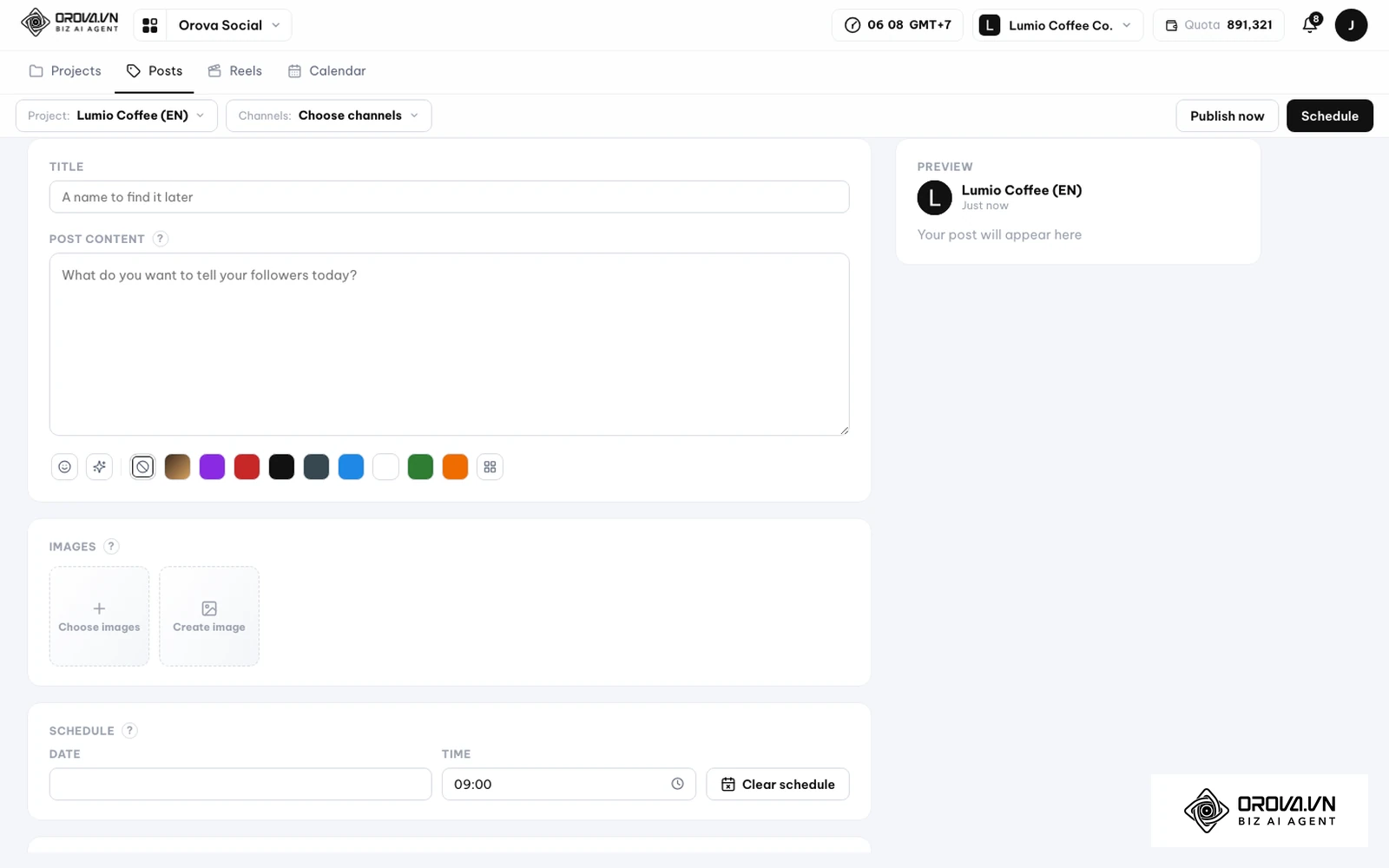The height and width of the screenshot is (868, 1389).
Task: Open the user avatar J menu
Action: (1351, 25)
